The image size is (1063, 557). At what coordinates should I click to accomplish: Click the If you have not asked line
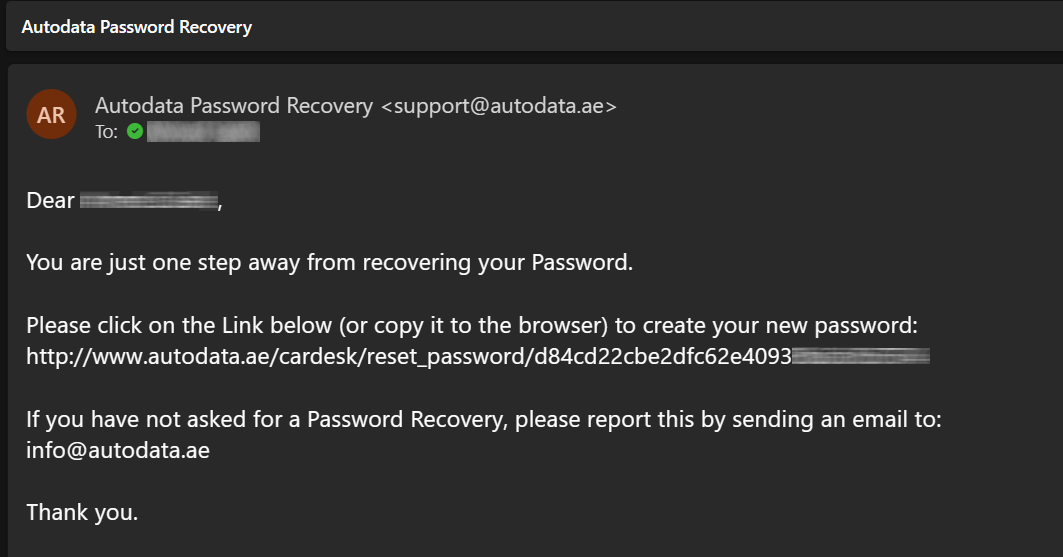point(484,420)
